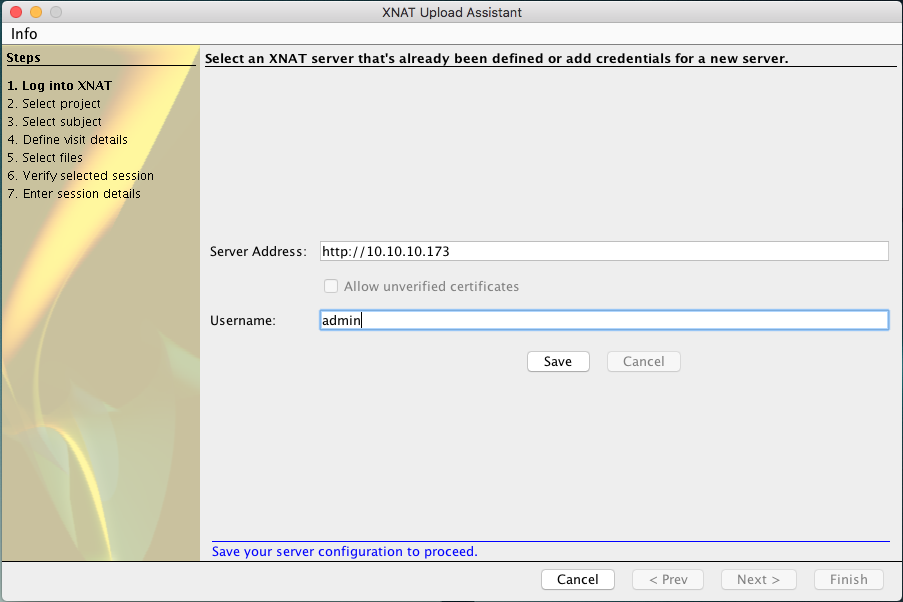Select step 7 Enter session details

pyautogui.click(x=74, y=194)
